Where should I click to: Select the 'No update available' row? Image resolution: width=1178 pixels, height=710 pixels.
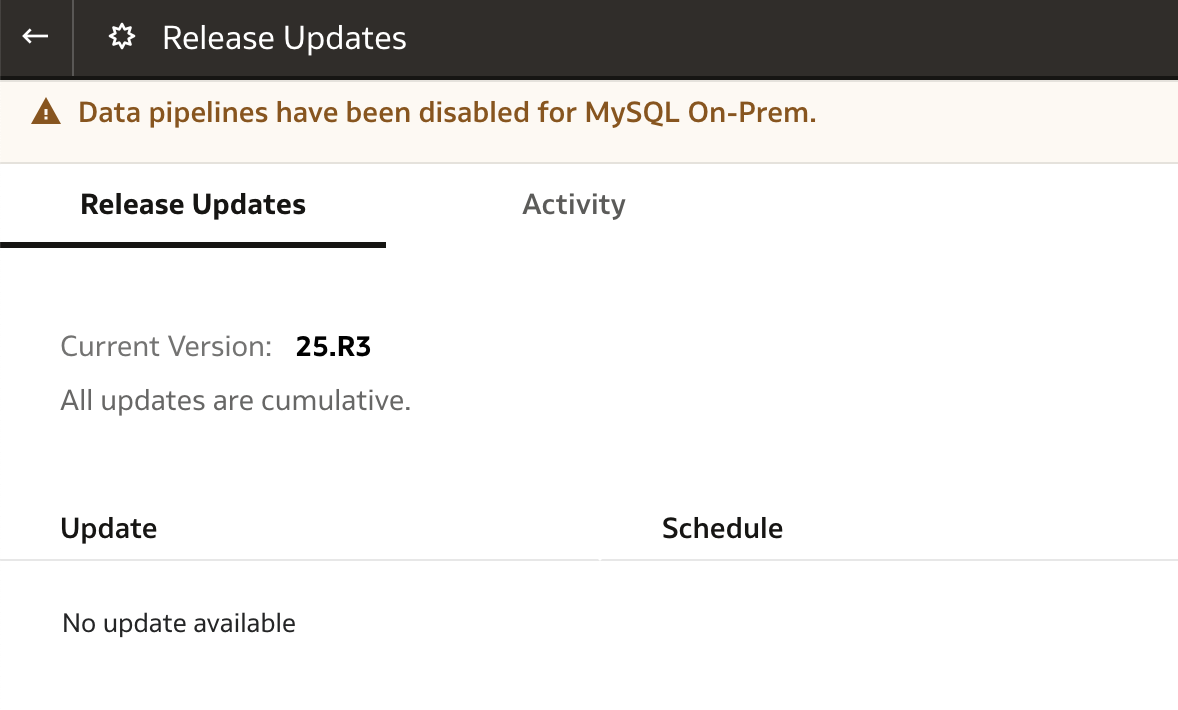(x=589, y=623)
